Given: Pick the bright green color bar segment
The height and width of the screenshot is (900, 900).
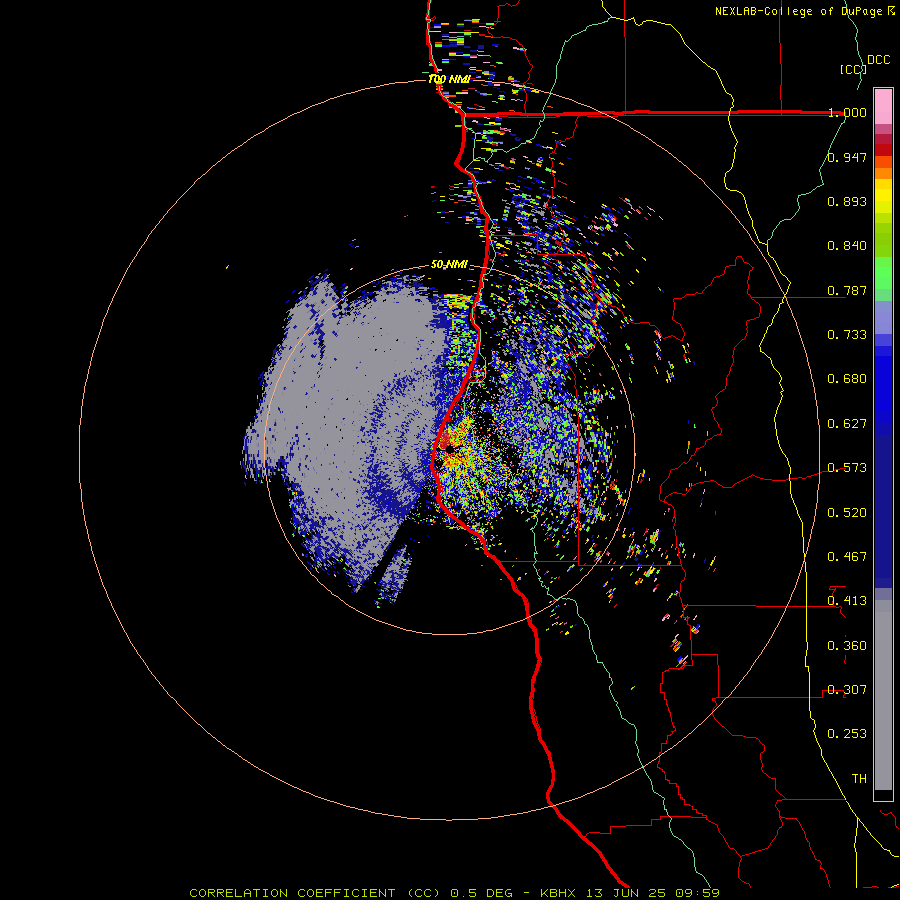Looking at the screenshot, I should pos(883,273).
